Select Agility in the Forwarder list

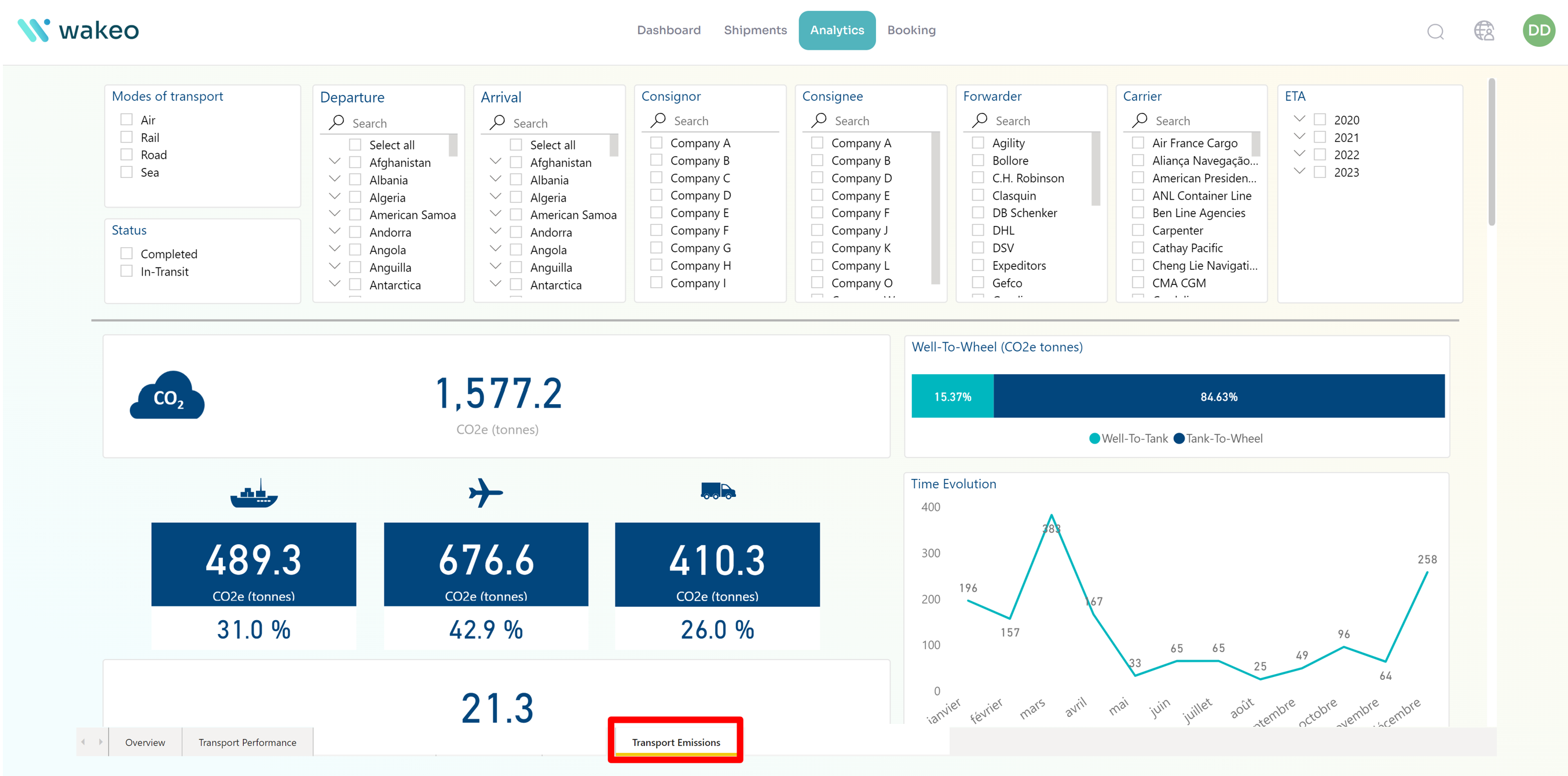979,142
